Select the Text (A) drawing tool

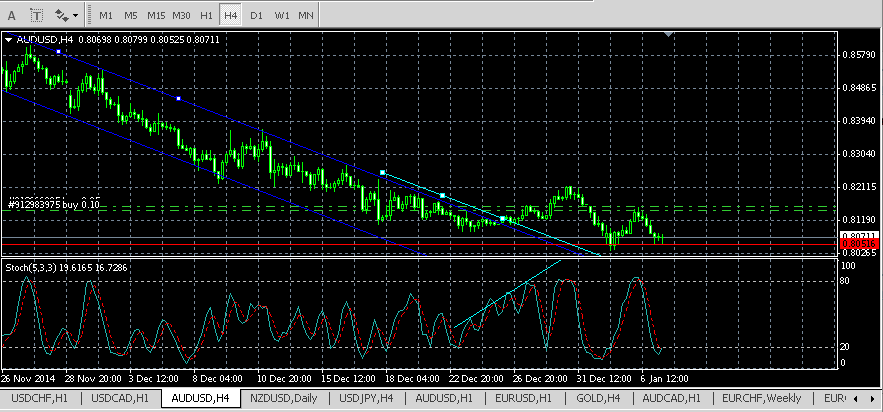[x=11, y=15]
